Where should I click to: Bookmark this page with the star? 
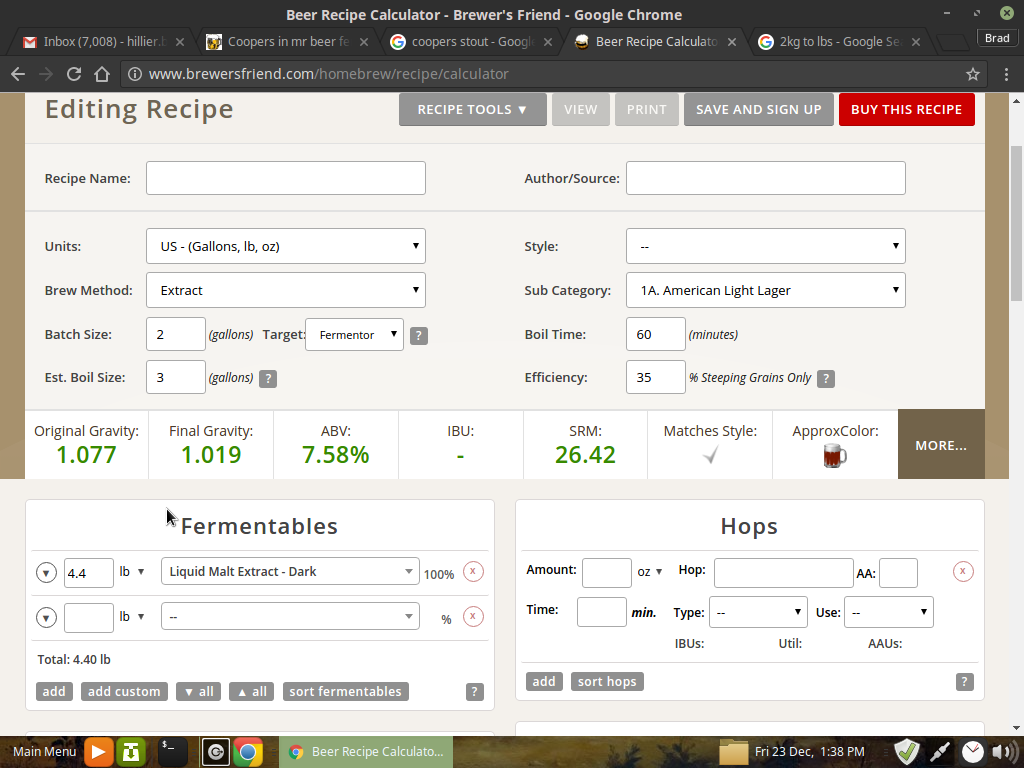(972, 74)
